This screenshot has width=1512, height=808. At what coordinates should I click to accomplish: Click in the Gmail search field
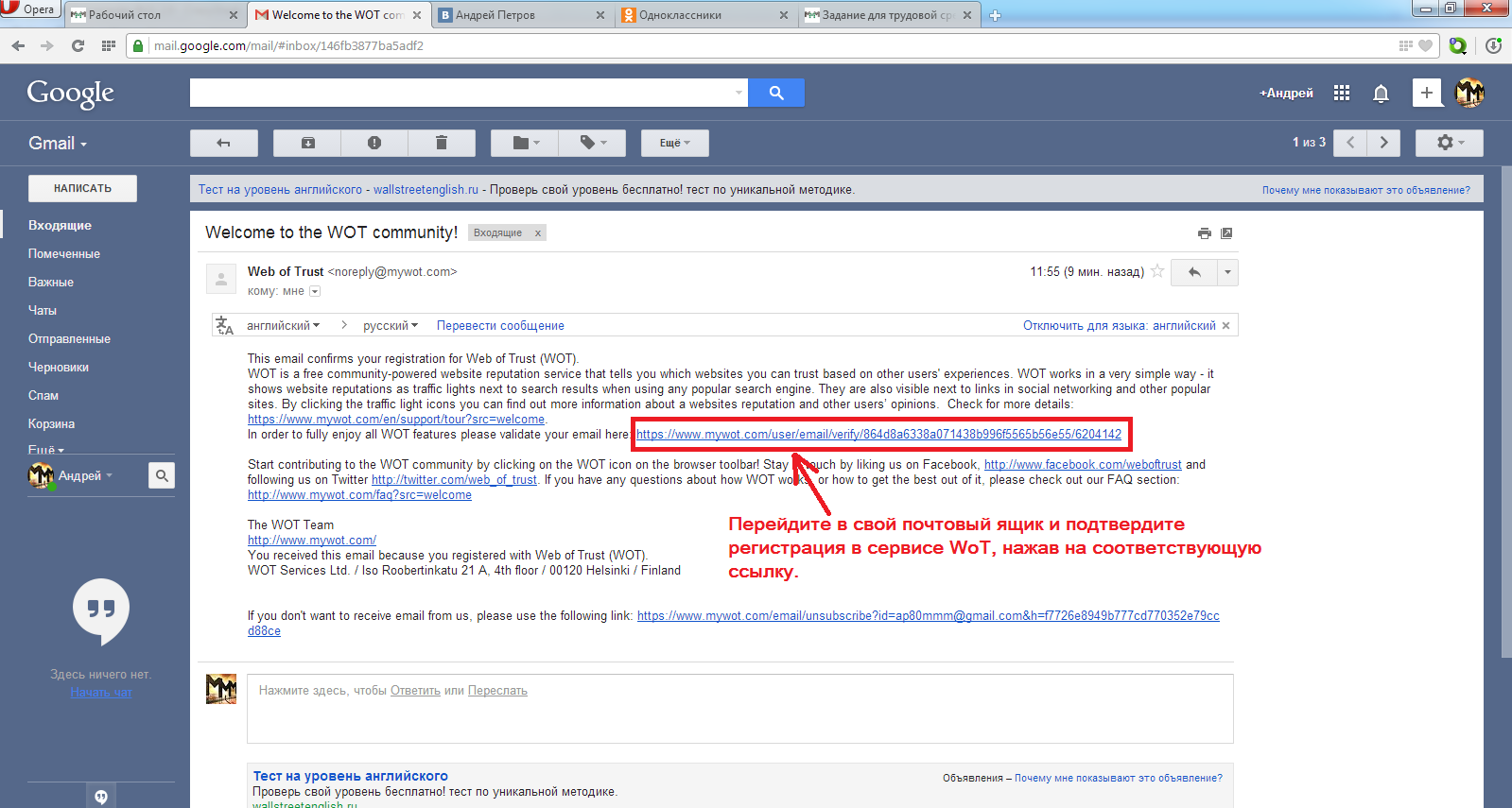point(461,93)
